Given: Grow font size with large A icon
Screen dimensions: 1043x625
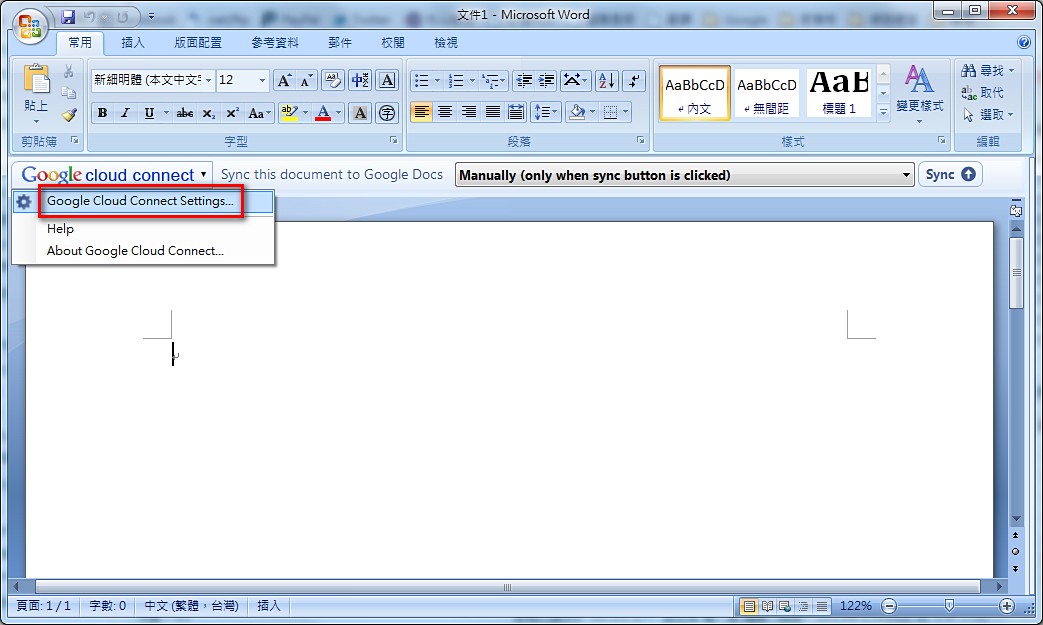Looking at the screenshot, I should (284, 81).
